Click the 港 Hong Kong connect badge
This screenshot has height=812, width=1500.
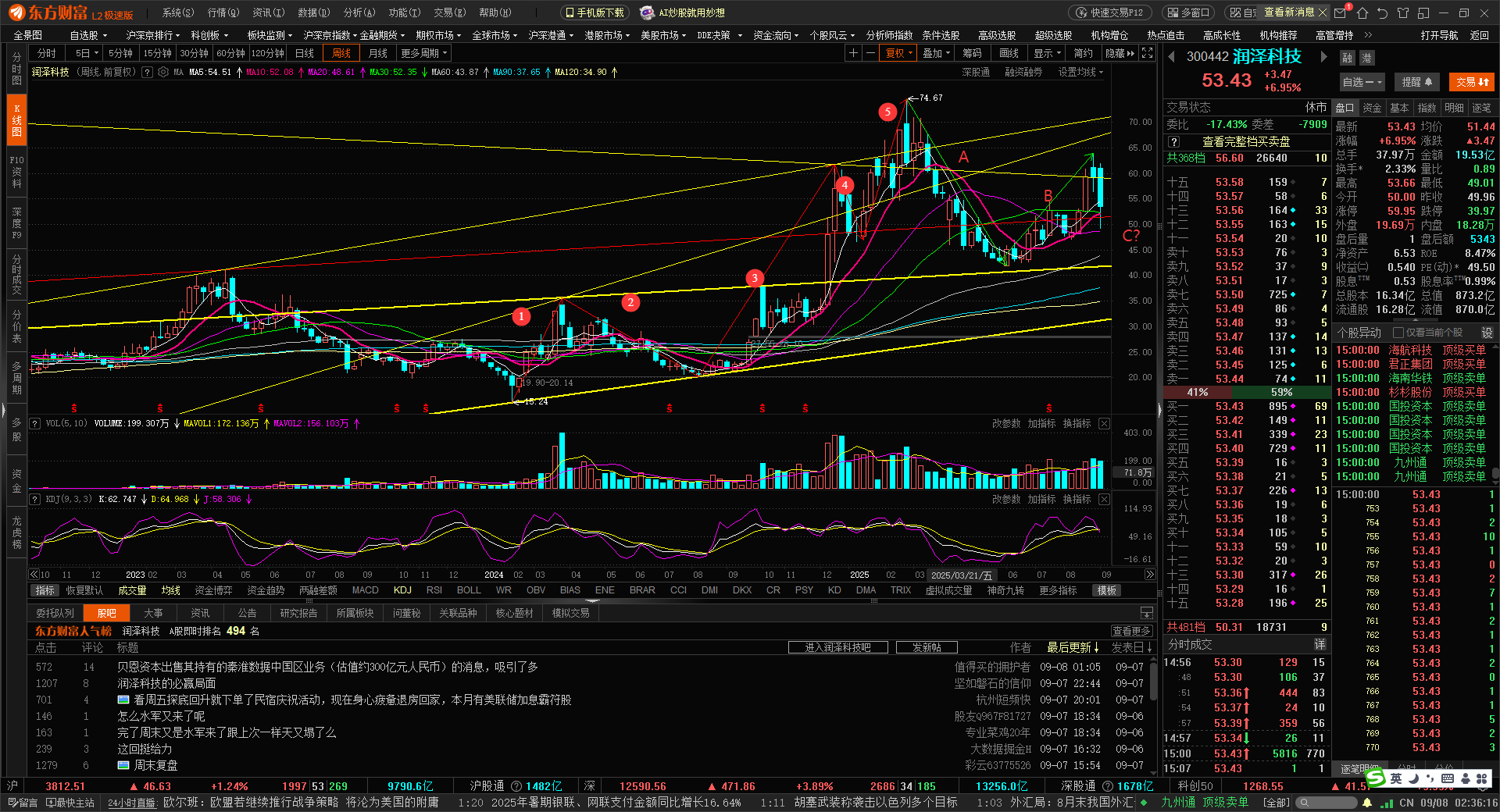(x=1366, y=58)
